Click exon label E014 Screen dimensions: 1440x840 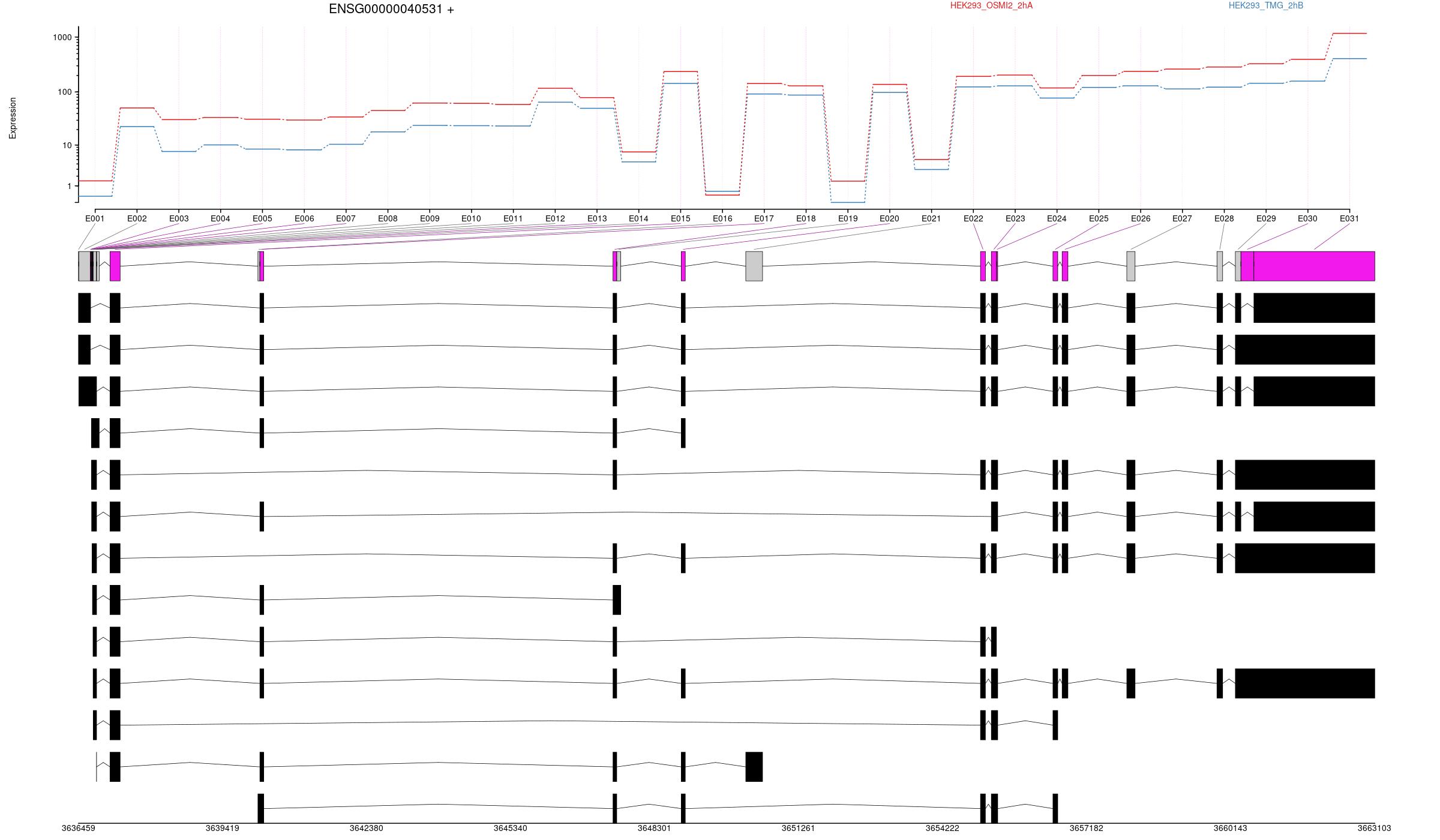click(x=638, y=218)
